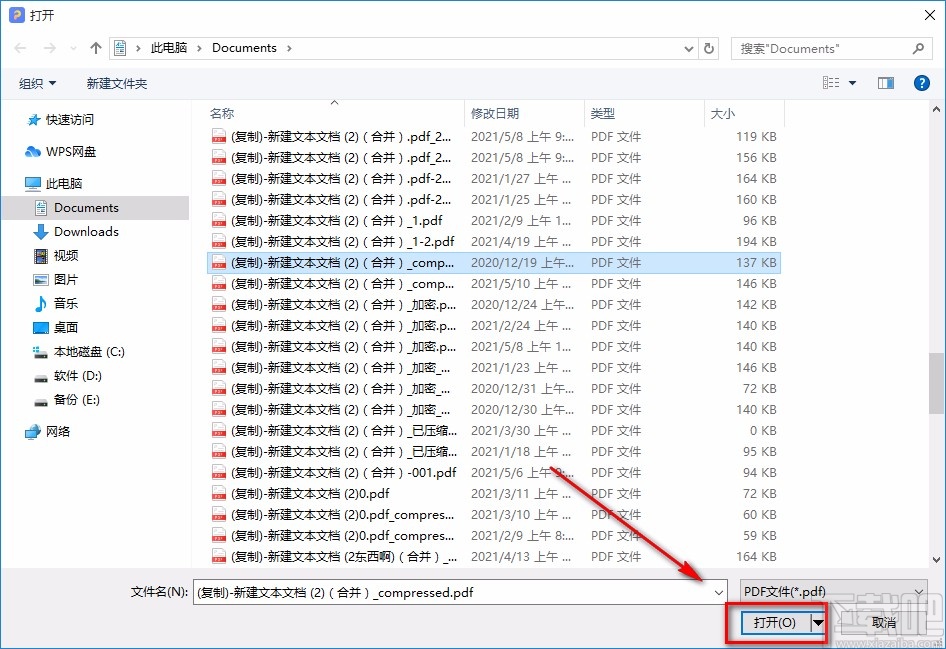The width and height of the screenshot is (946, 649).
Task: Select 备份 (E:) drive
Action: tap(76, 399)
